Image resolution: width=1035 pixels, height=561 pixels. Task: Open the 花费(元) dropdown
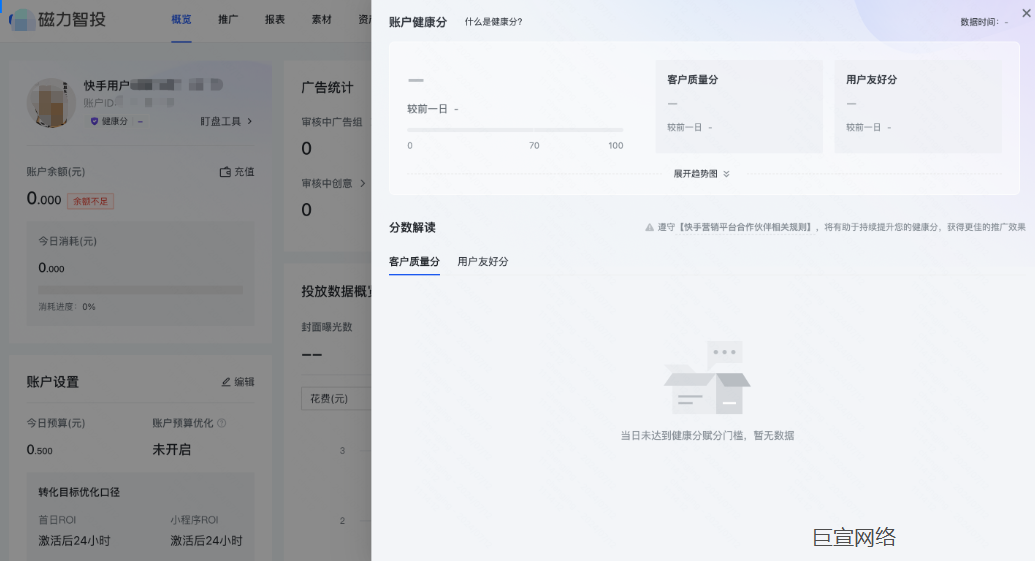tap(337, 399)
